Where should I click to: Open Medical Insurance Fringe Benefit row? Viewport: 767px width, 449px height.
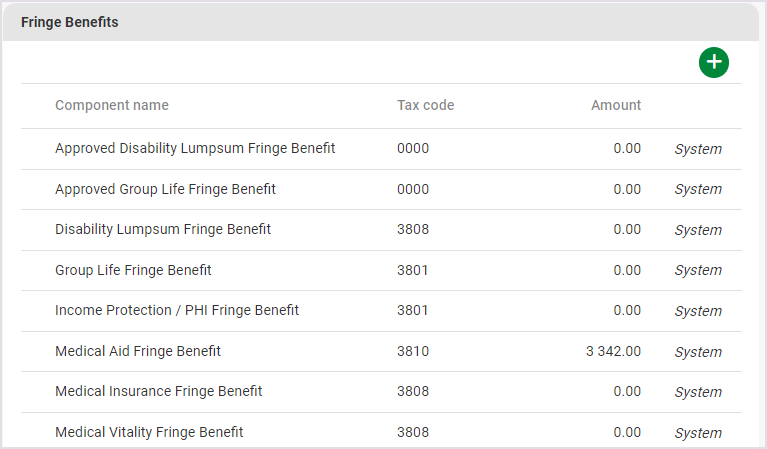click(x=159, y=391)
